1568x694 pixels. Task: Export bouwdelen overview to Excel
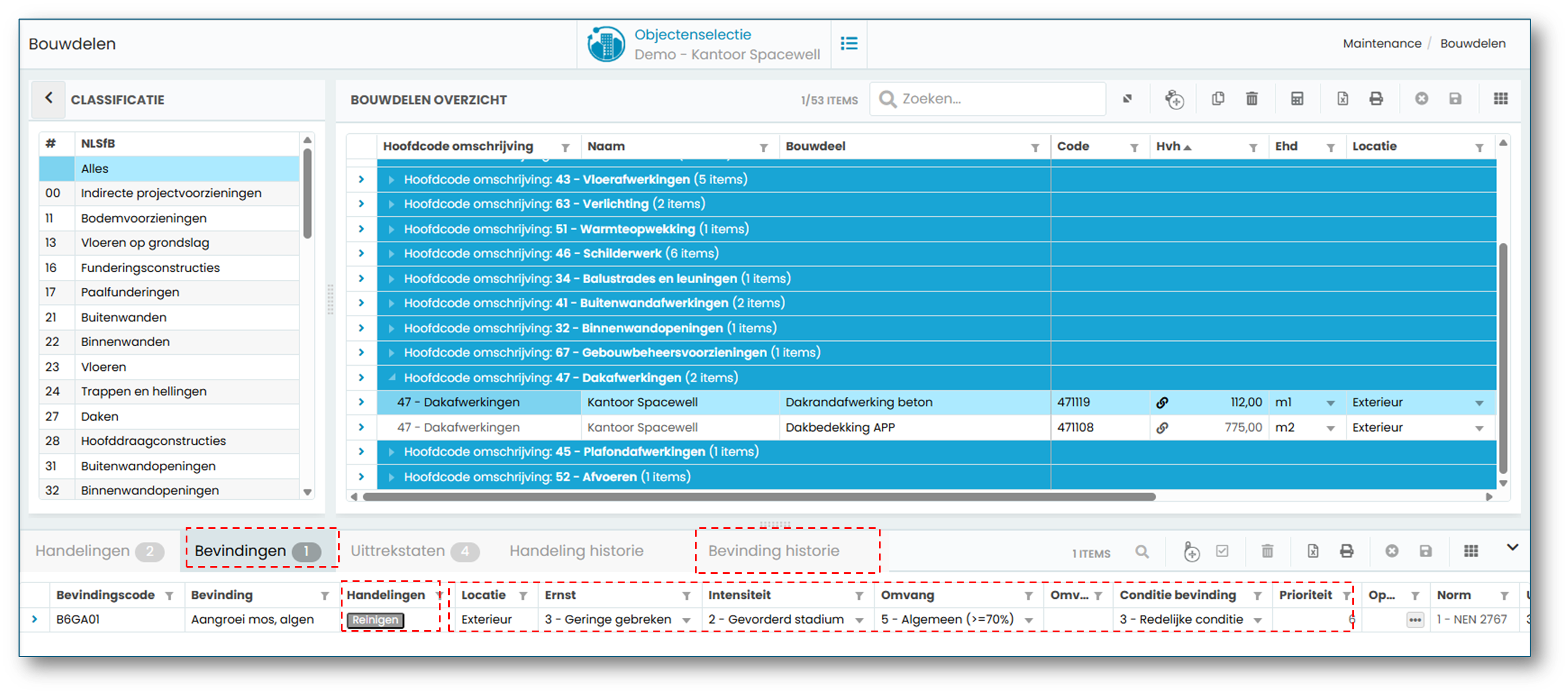(1342, 99)
